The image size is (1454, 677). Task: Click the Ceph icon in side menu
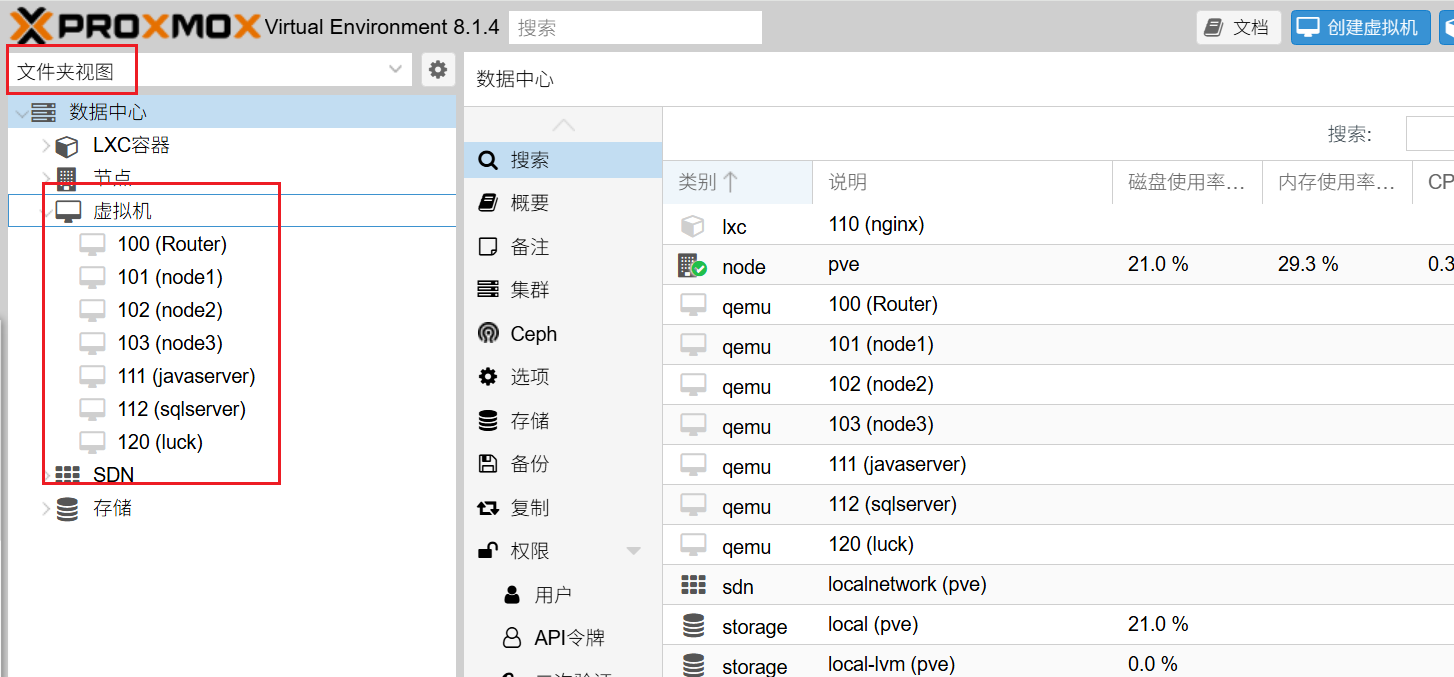click(x=488, y=334)
